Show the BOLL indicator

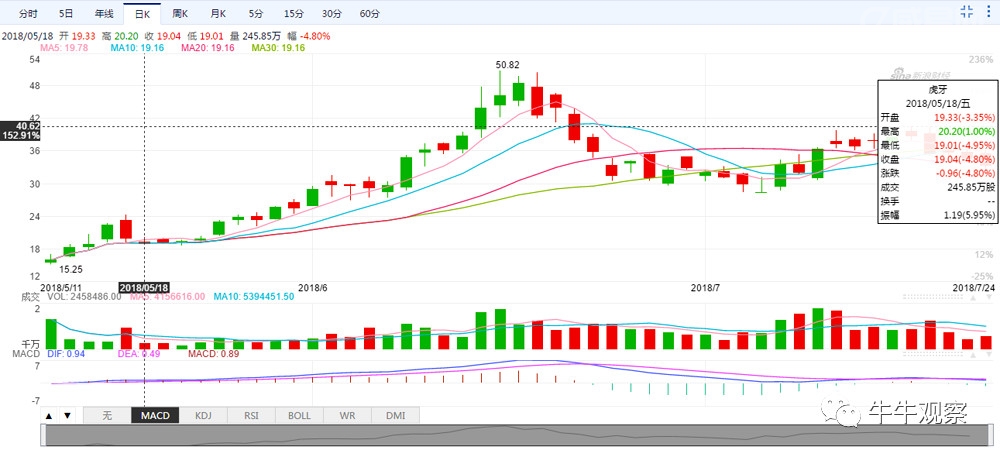pos(299,415)
